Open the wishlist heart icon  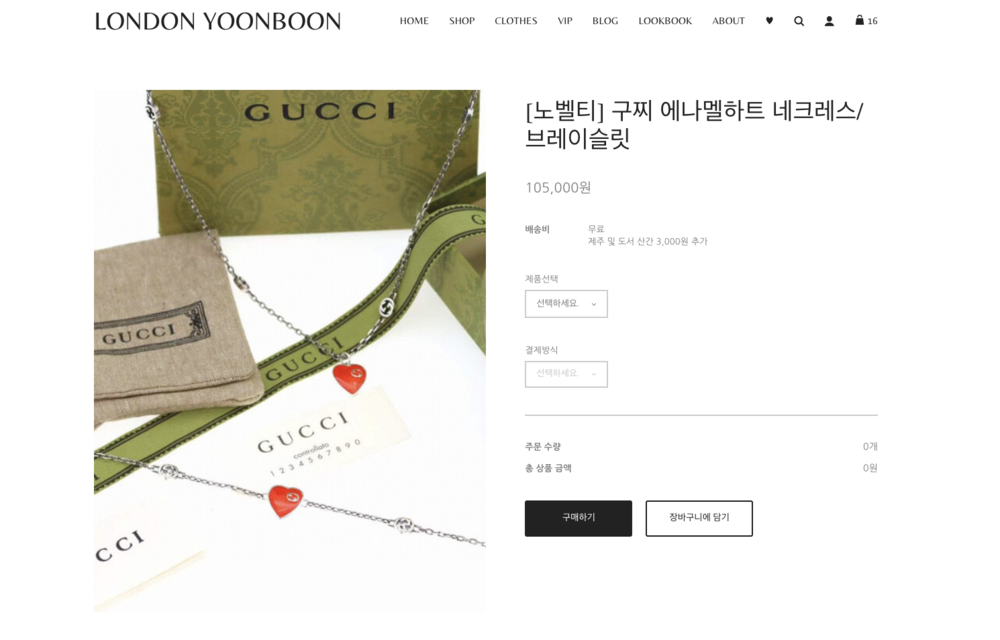click(x=769, y=21)
